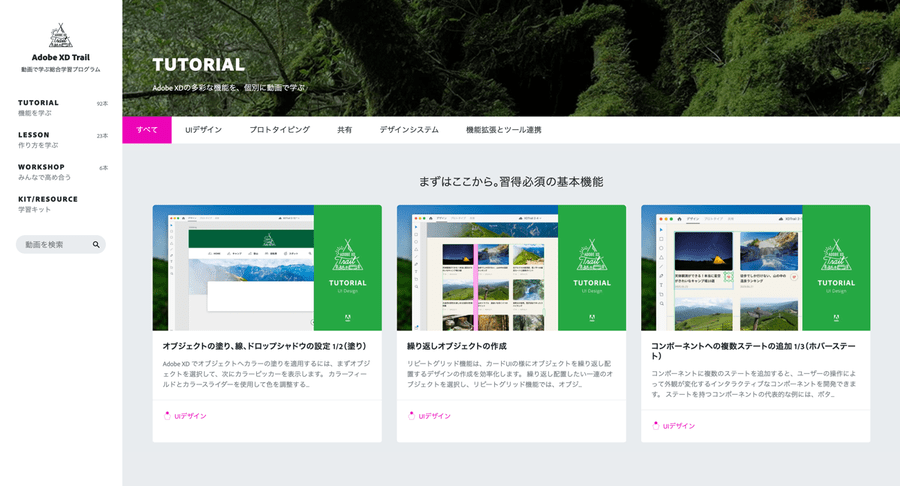The height and width of the screenshot is (486, 900).
Task: Click the tag icon on the first card
Action: pos(168,415)
